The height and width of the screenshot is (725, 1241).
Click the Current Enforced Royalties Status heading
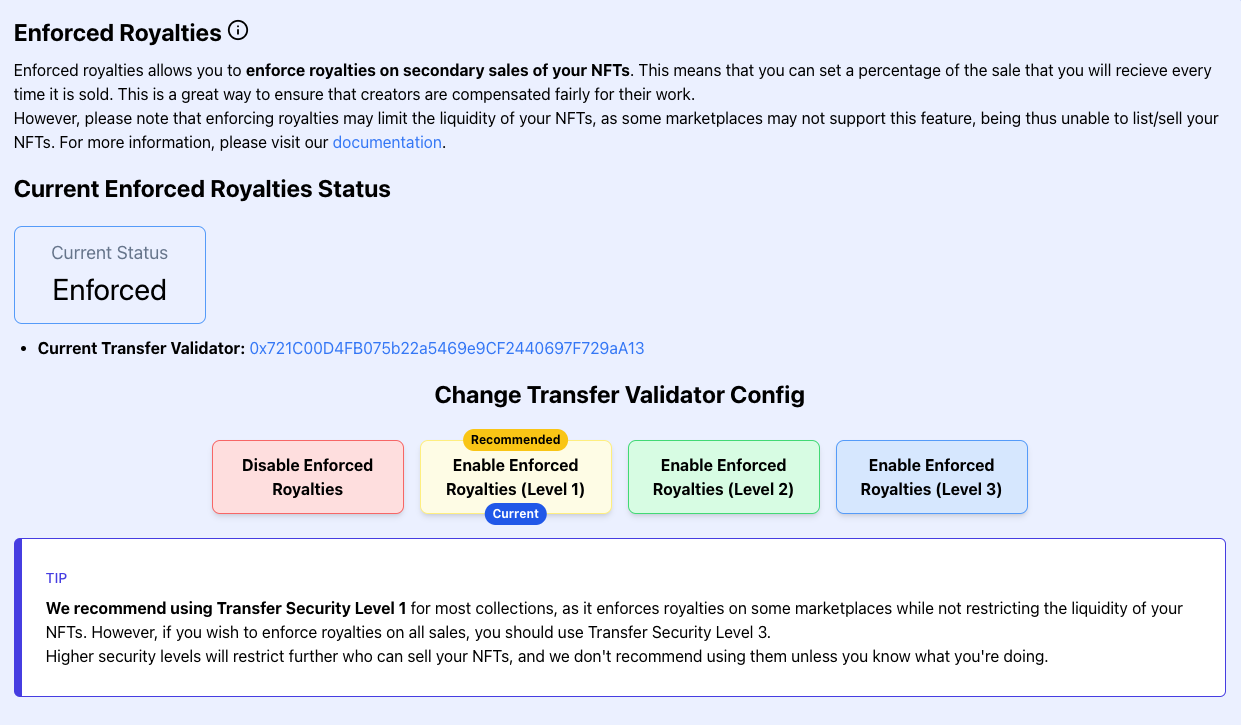tap(202, 189)
